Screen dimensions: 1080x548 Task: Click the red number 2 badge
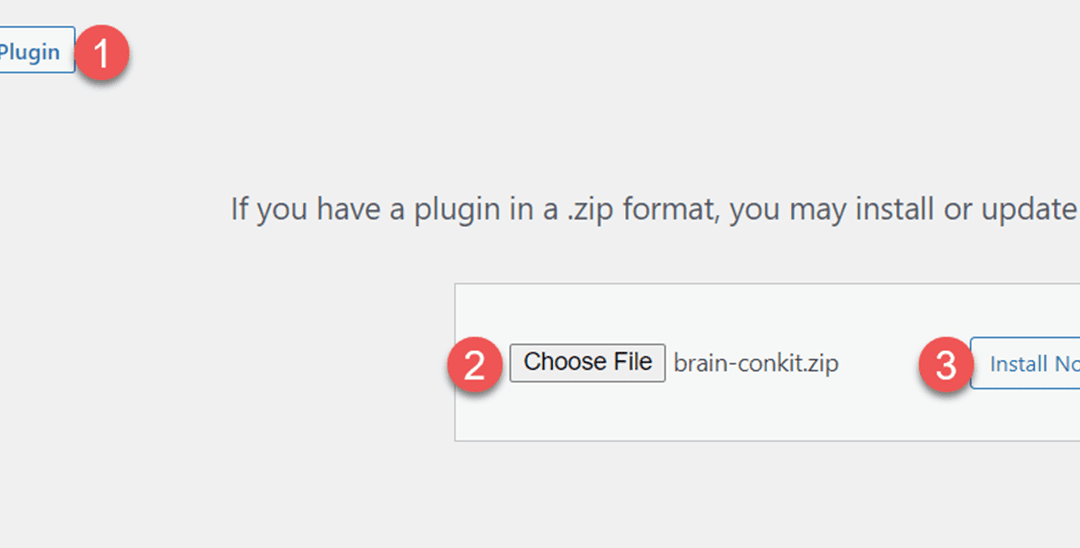point(475,365)
